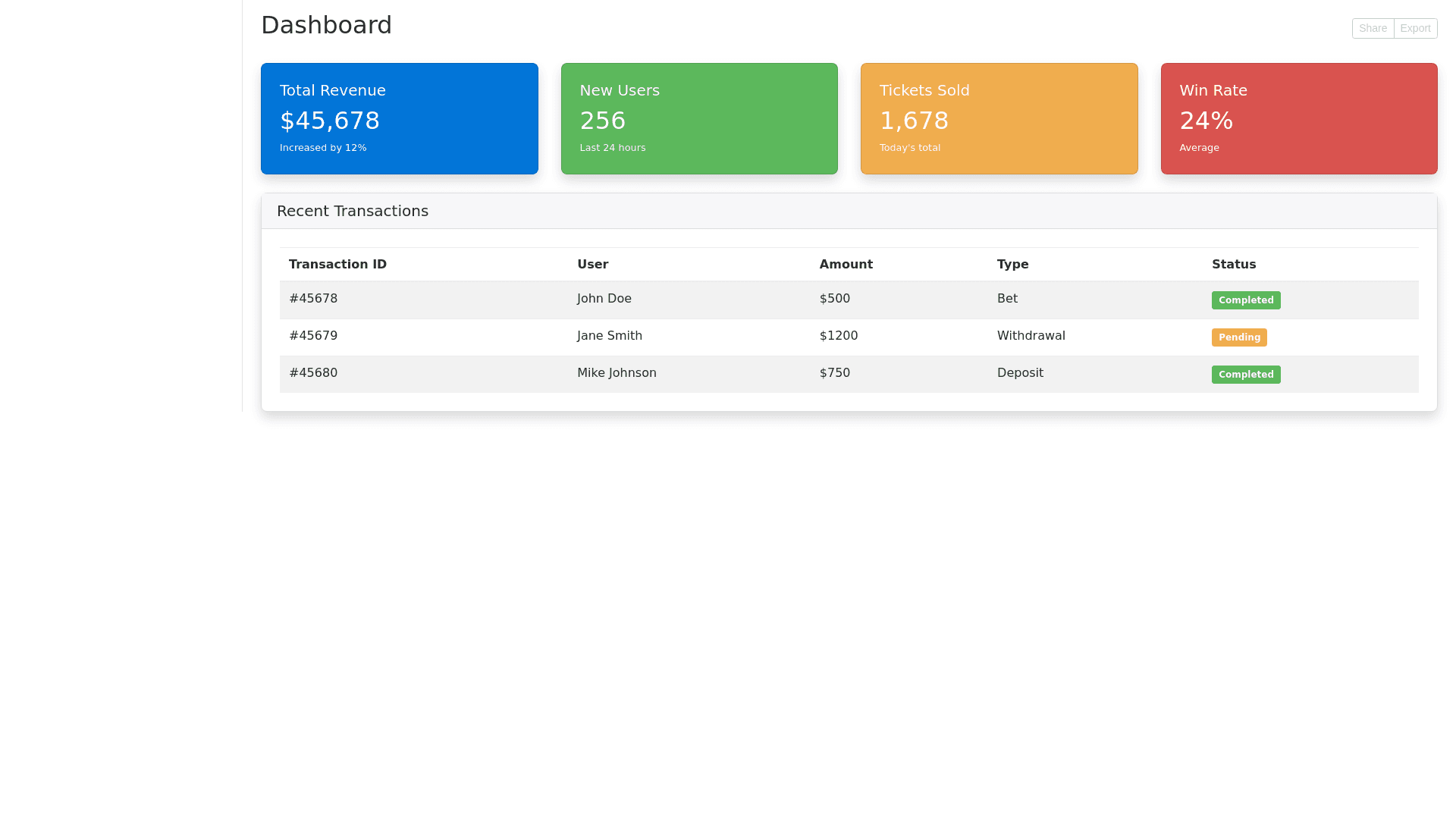Viewport: 1456px width, 819px height.
Task: Sort by the User column header
Action: tap(592, 264)
